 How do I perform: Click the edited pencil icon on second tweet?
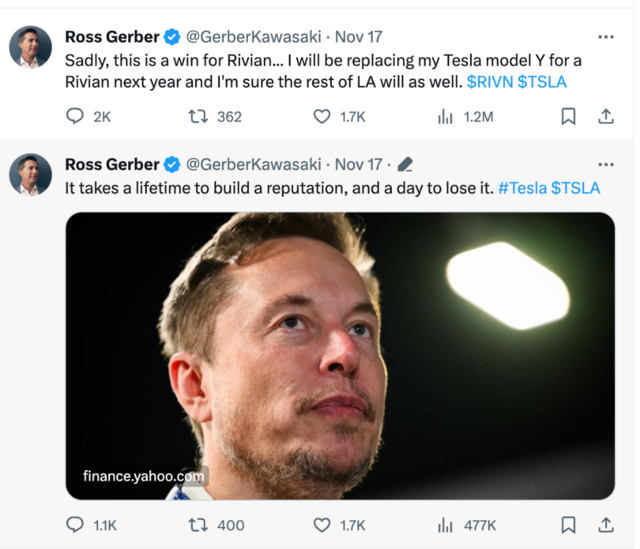405,165
